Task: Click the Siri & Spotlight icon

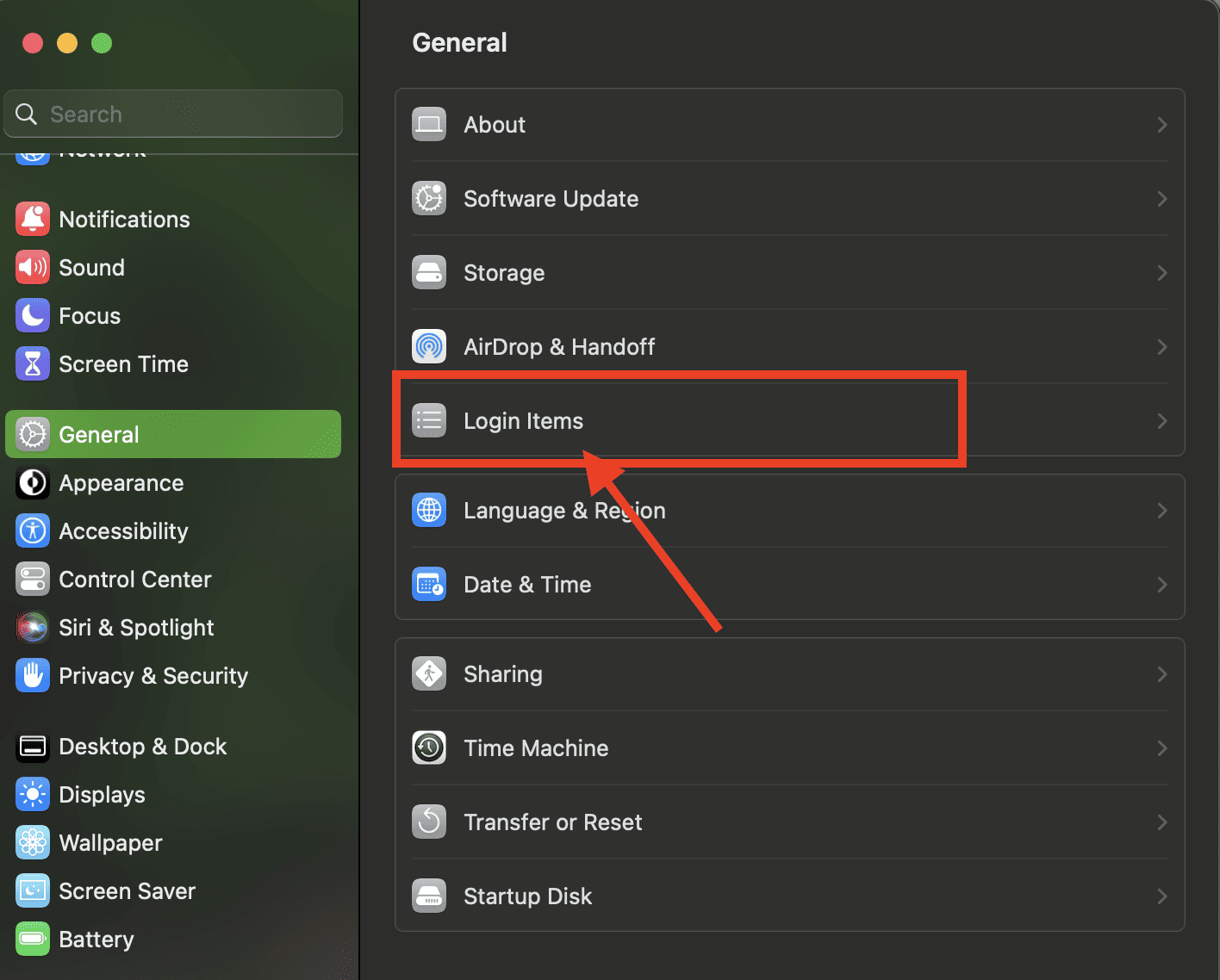Action: (33, 628)
